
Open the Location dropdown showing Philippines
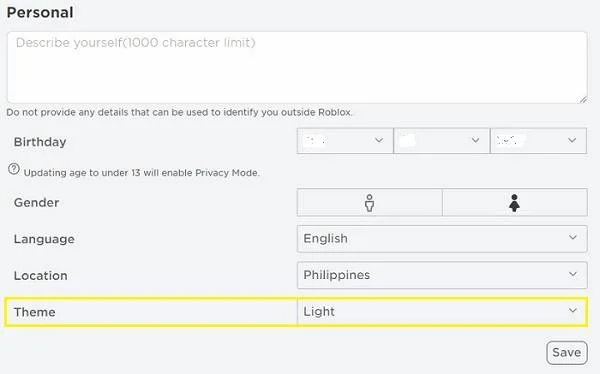pyautogui.click(x=442, y=275)
